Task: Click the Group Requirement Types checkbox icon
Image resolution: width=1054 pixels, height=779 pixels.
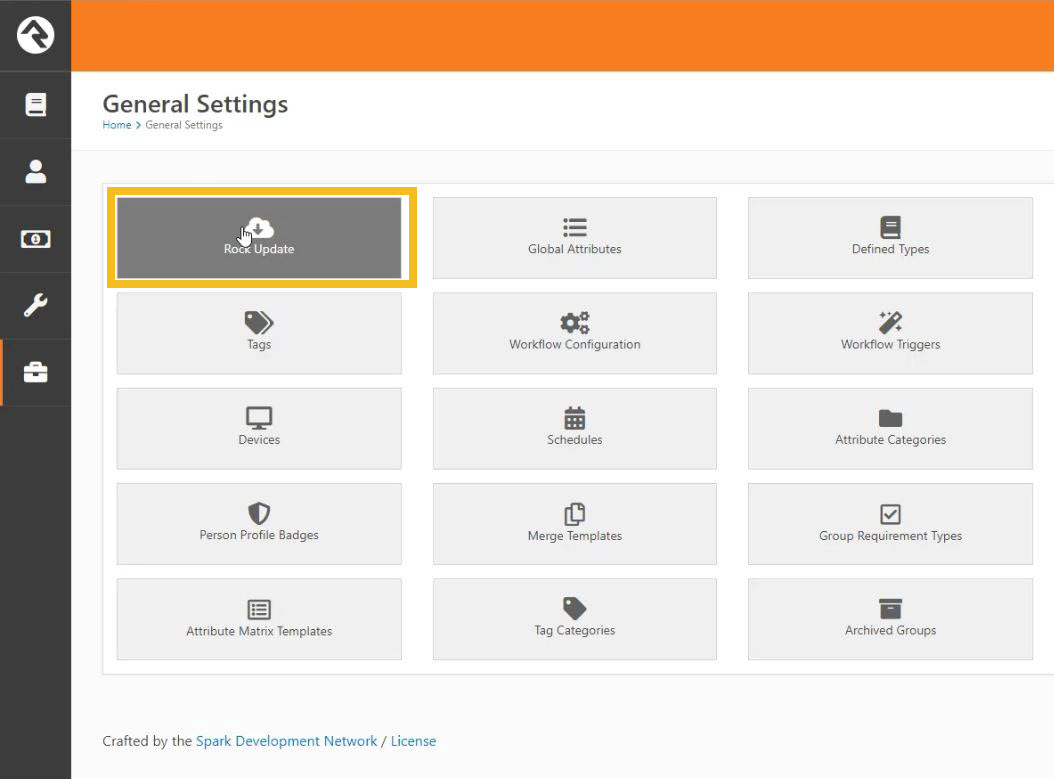Action: point(890,514)
